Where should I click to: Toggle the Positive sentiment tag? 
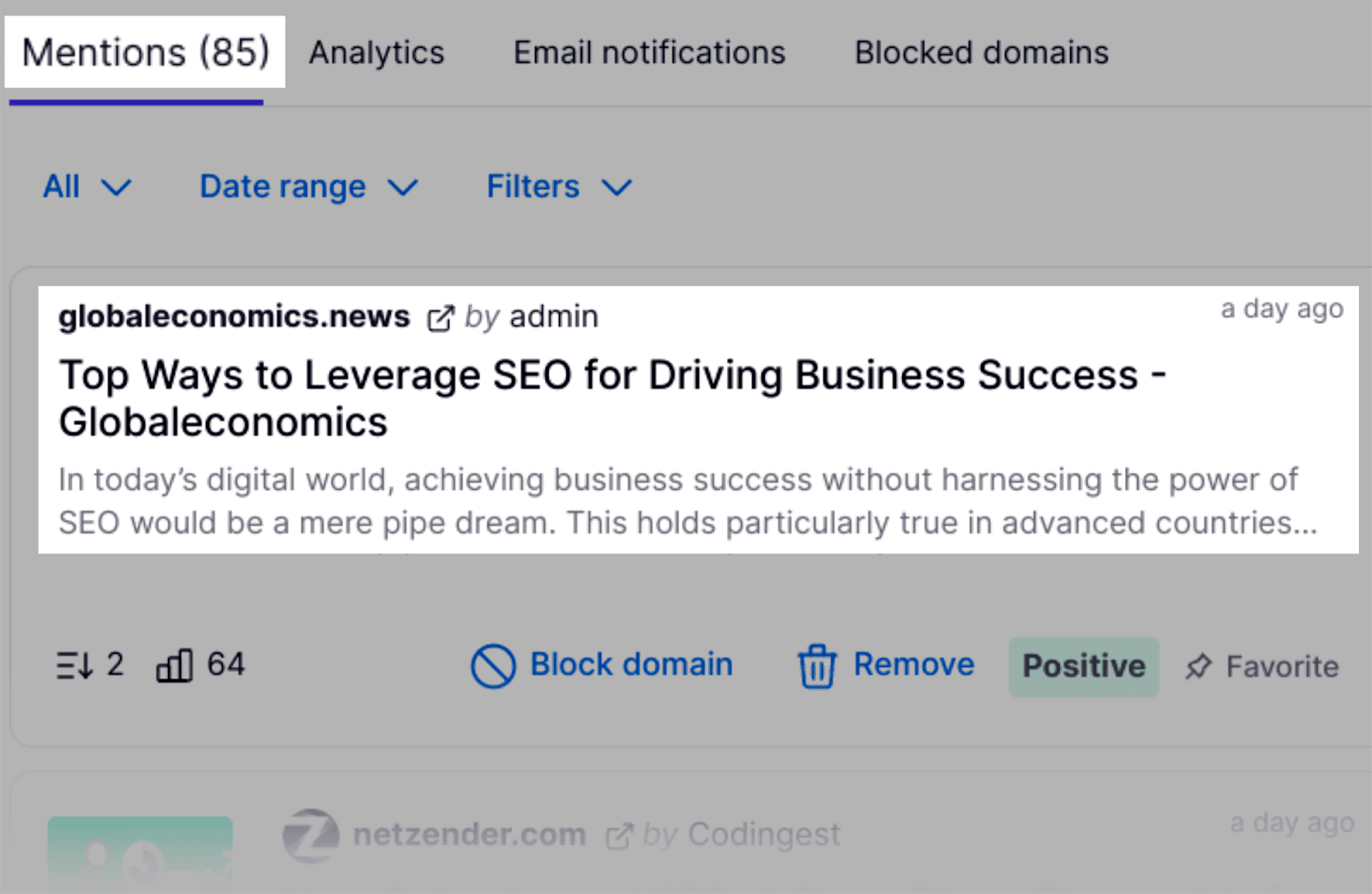tap(1083, 667)
